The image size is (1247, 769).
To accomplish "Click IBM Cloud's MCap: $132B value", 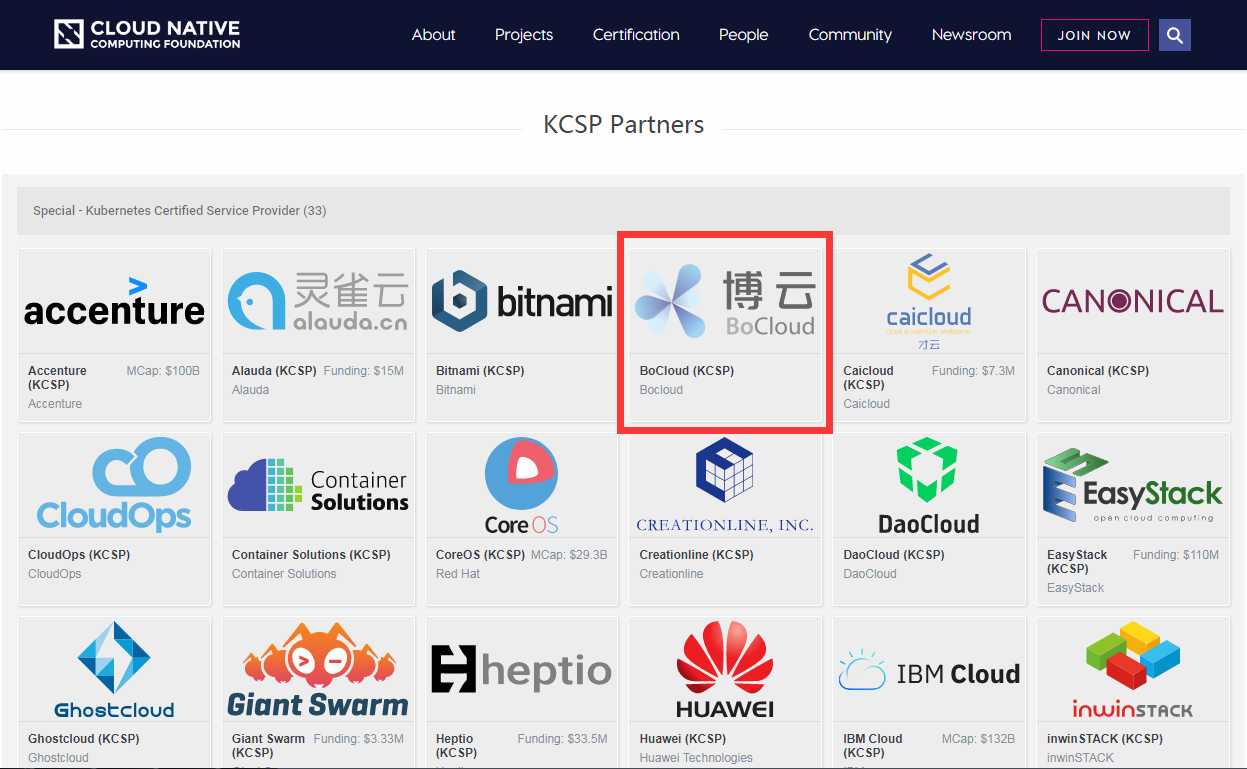I will [978, 739].
